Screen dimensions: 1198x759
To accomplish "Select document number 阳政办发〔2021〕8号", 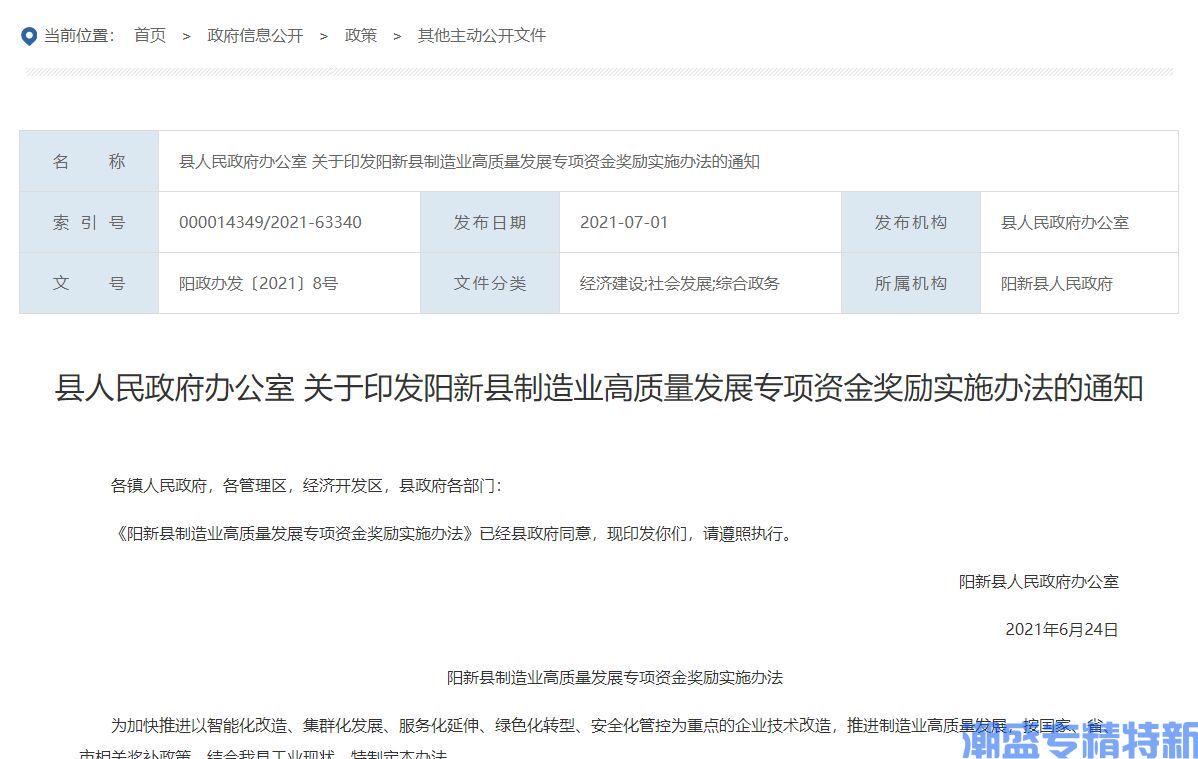I will pos(258,284).
